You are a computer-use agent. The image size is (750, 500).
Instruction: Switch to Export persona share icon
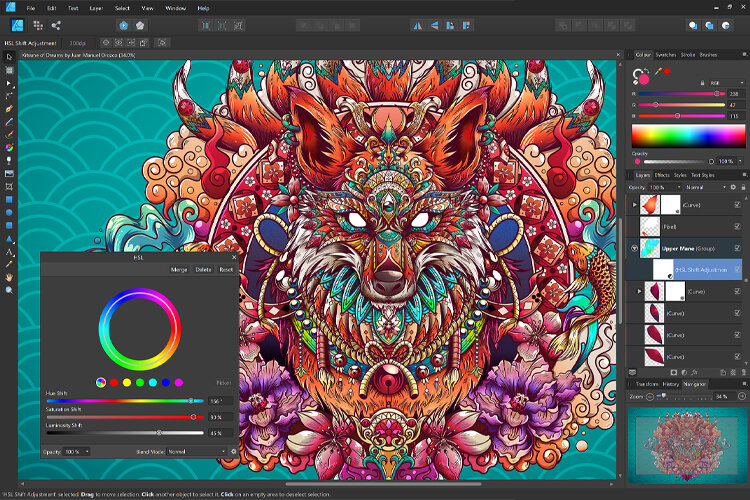pyautogui.click(x=56, y=25)
